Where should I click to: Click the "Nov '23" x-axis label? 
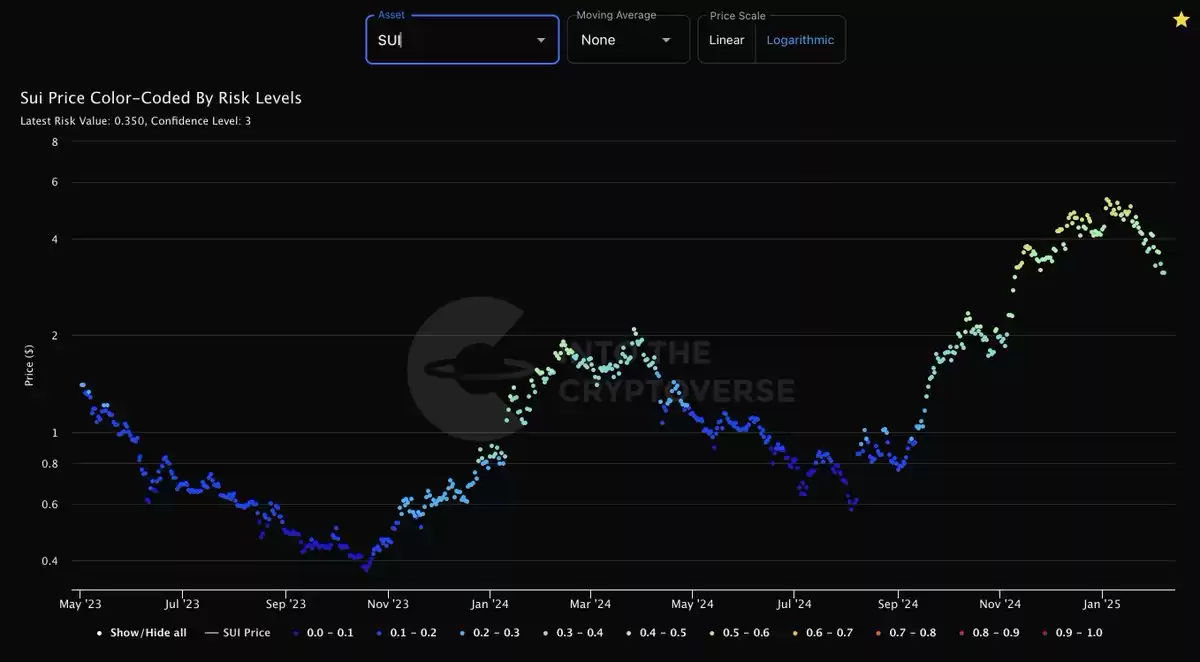(388, 604)
